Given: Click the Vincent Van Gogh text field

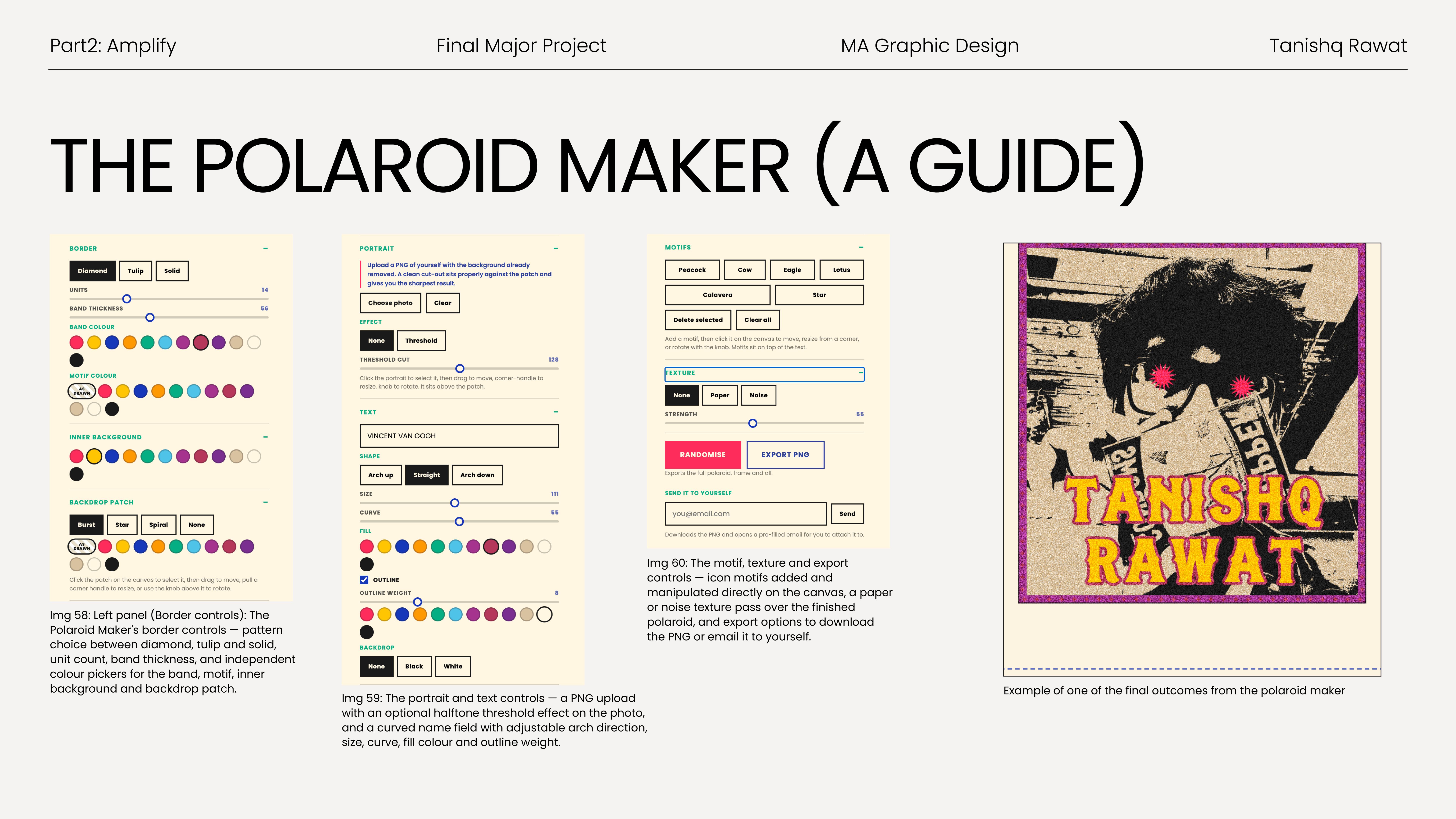Looking at the screenshot, I should tap(459, 436).
